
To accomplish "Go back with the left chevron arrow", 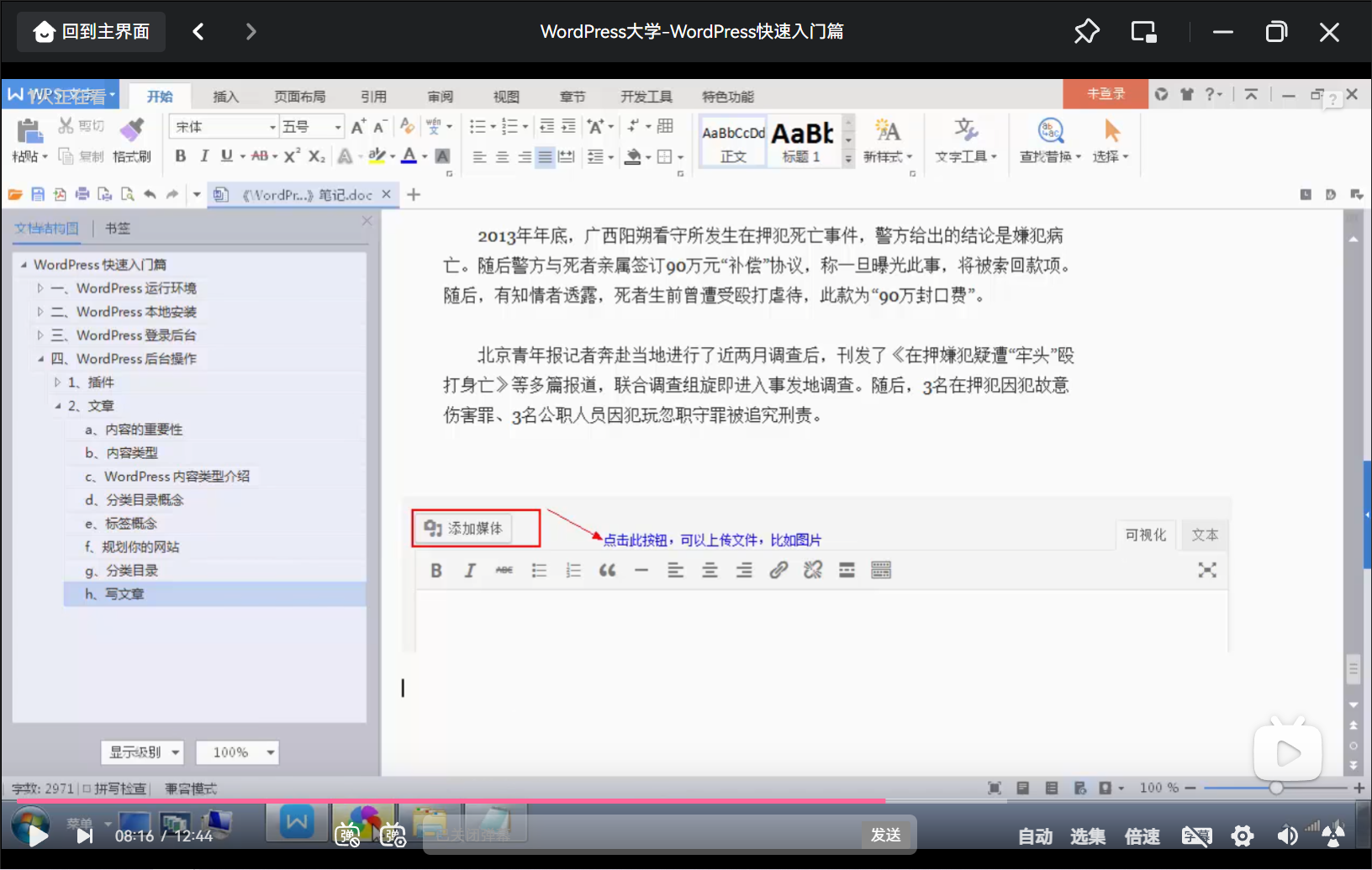I will [x=198, y=32].
